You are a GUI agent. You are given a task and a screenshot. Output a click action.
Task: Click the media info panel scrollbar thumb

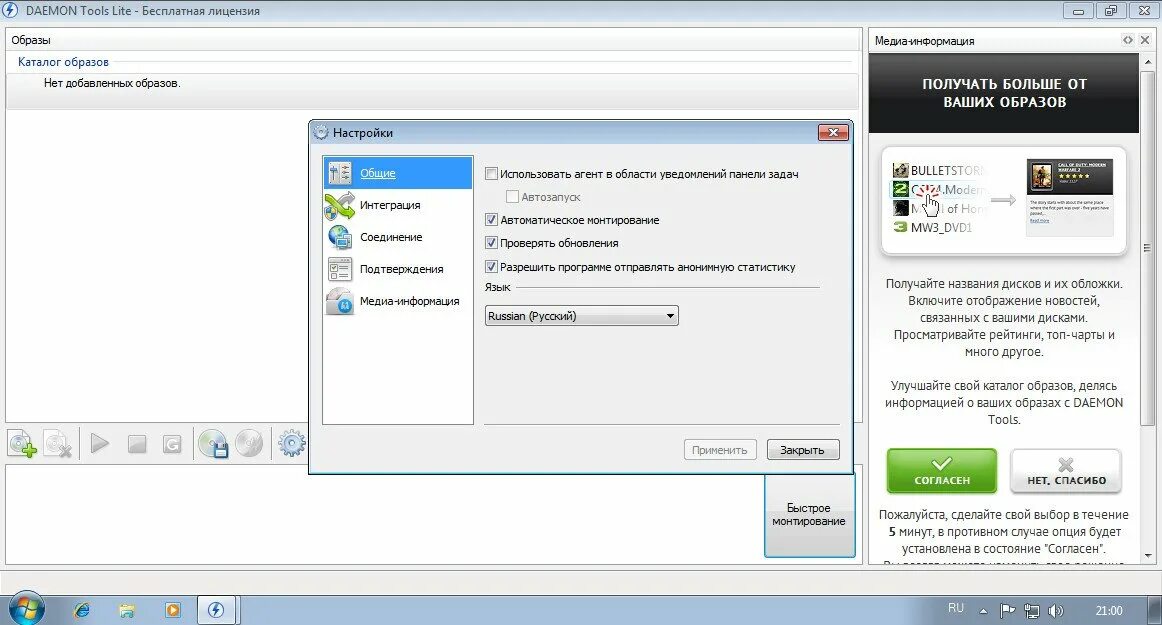(1149, 248)
